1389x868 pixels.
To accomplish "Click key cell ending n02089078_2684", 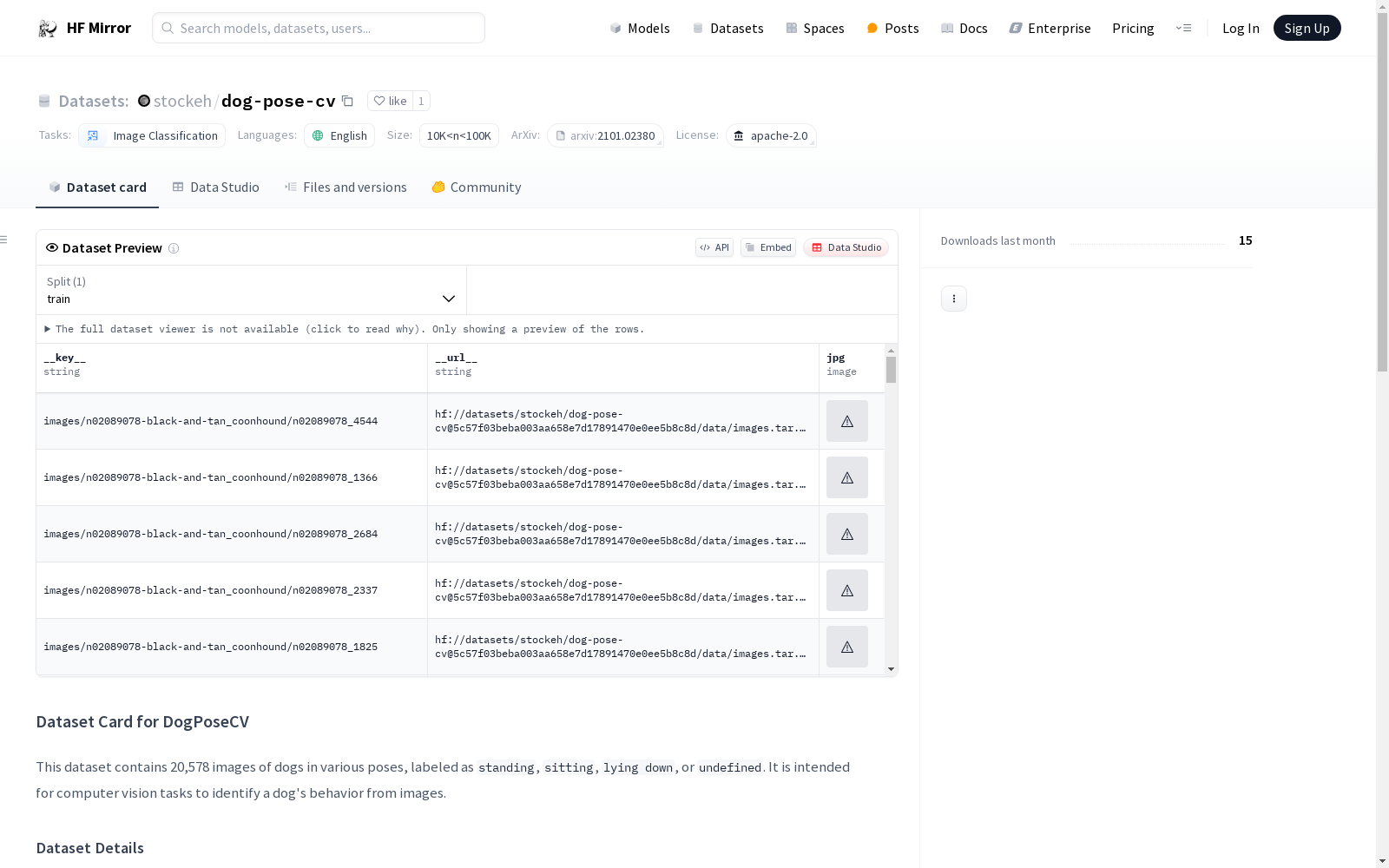I will (232, 534).
